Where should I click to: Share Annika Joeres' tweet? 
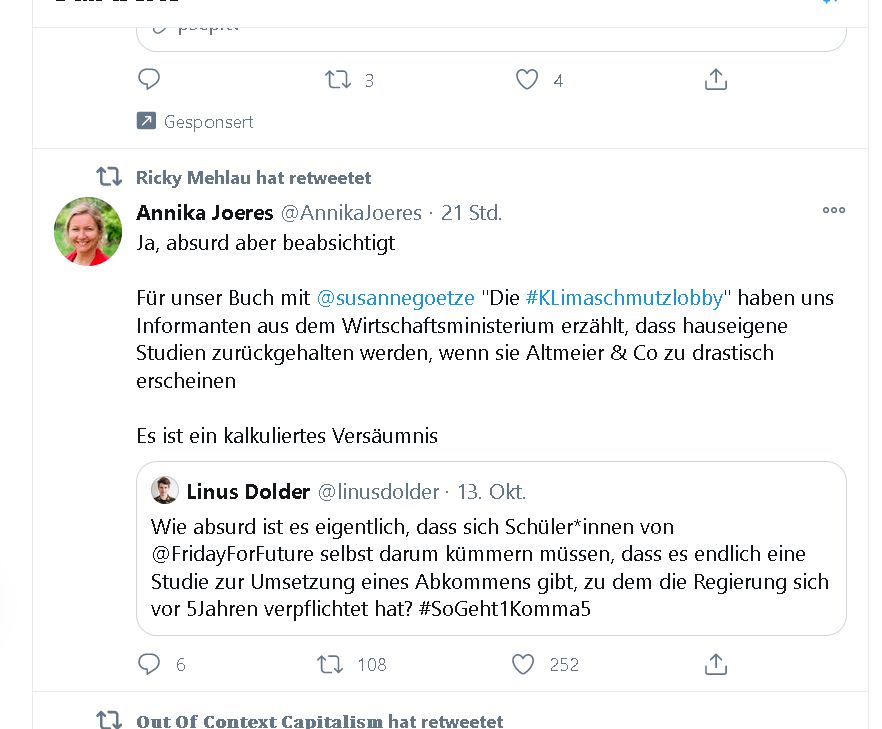[716, 664]
